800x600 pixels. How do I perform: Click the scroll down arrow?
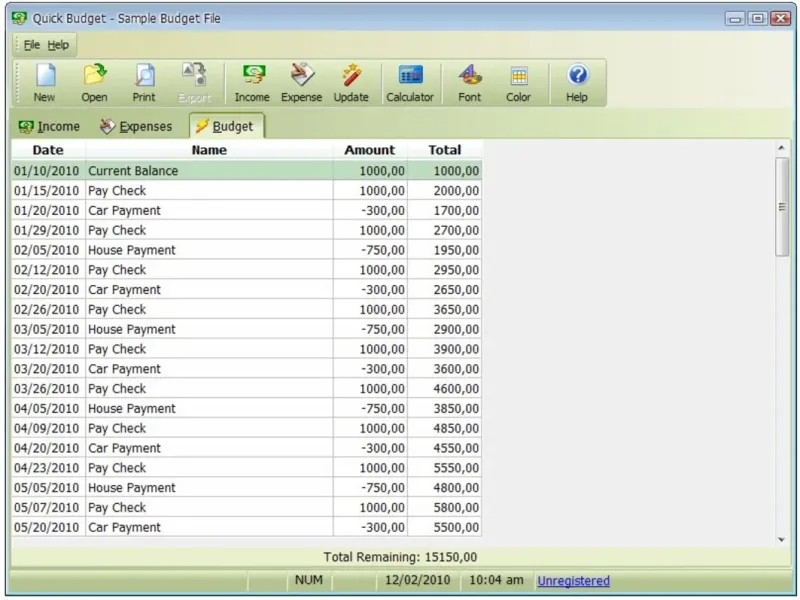pyautogui.click(x=782, y=540)
